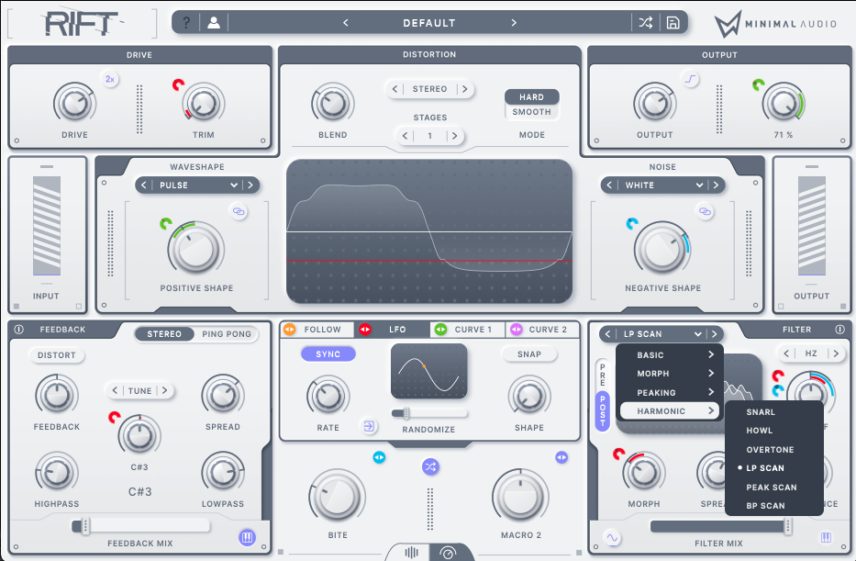Viewport: 856px width, 561px height.
Task: Select next distortion option after Stereo
Action: tap(465, 89)
